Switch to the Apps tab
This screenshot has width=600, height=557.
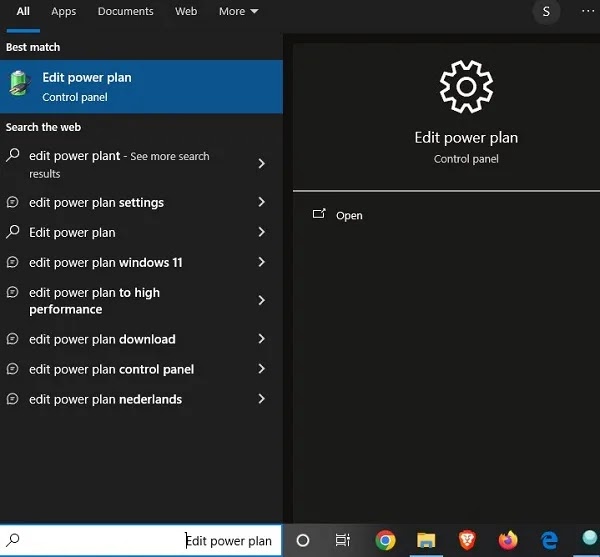[64, 11]
